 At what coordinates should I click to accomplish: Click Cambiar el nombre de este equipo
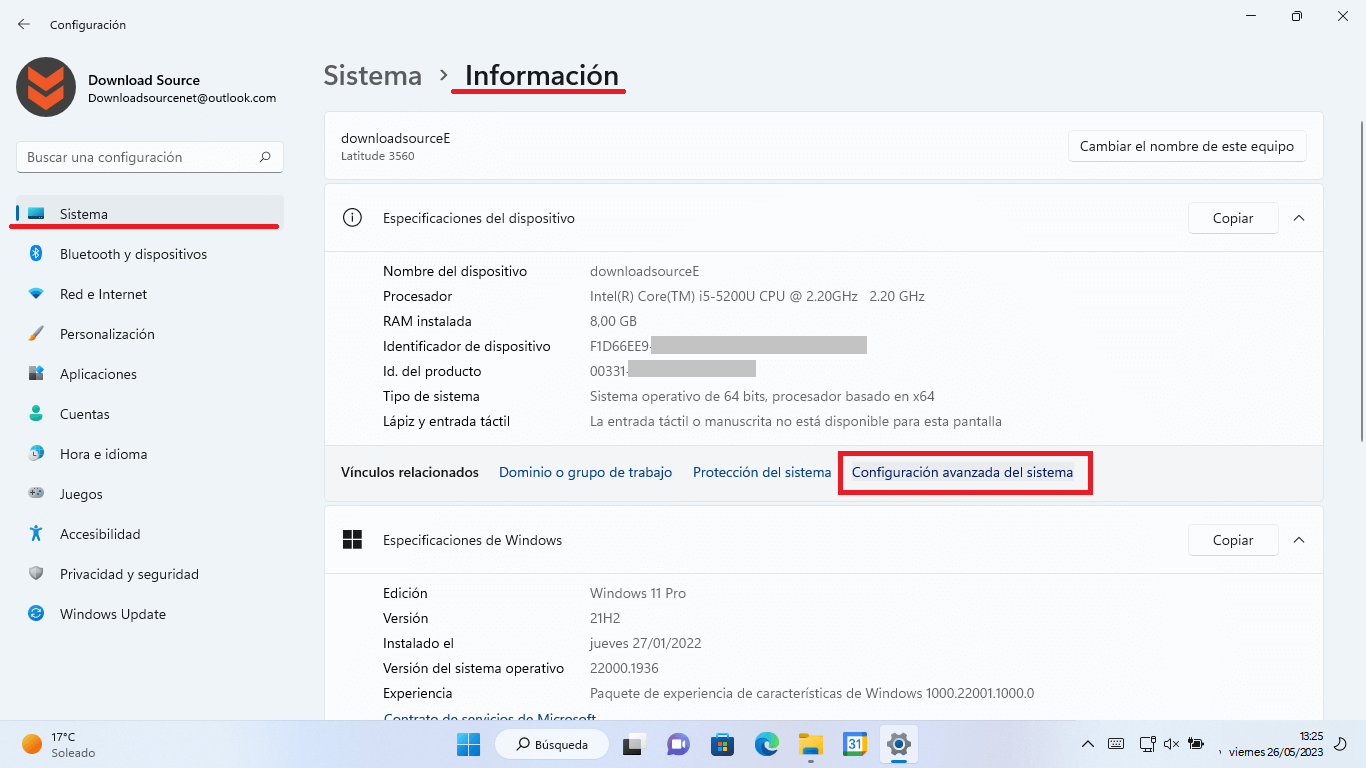tap(1187, 146)
